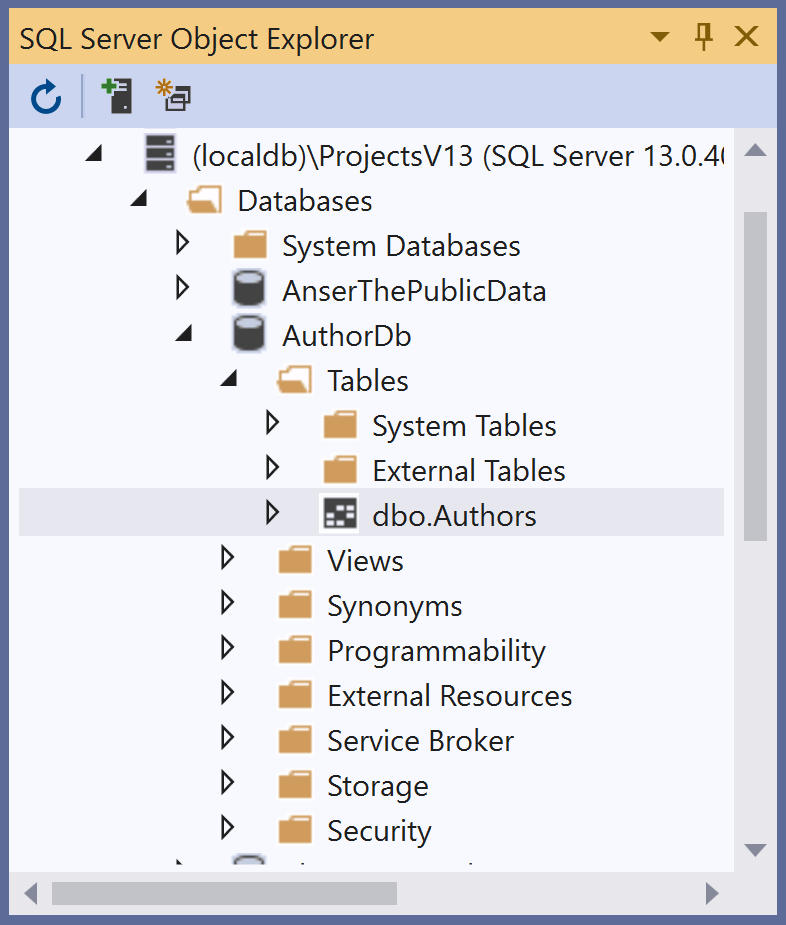Click the open Tables folder icon
786x925 pixels.
(294, 379)
